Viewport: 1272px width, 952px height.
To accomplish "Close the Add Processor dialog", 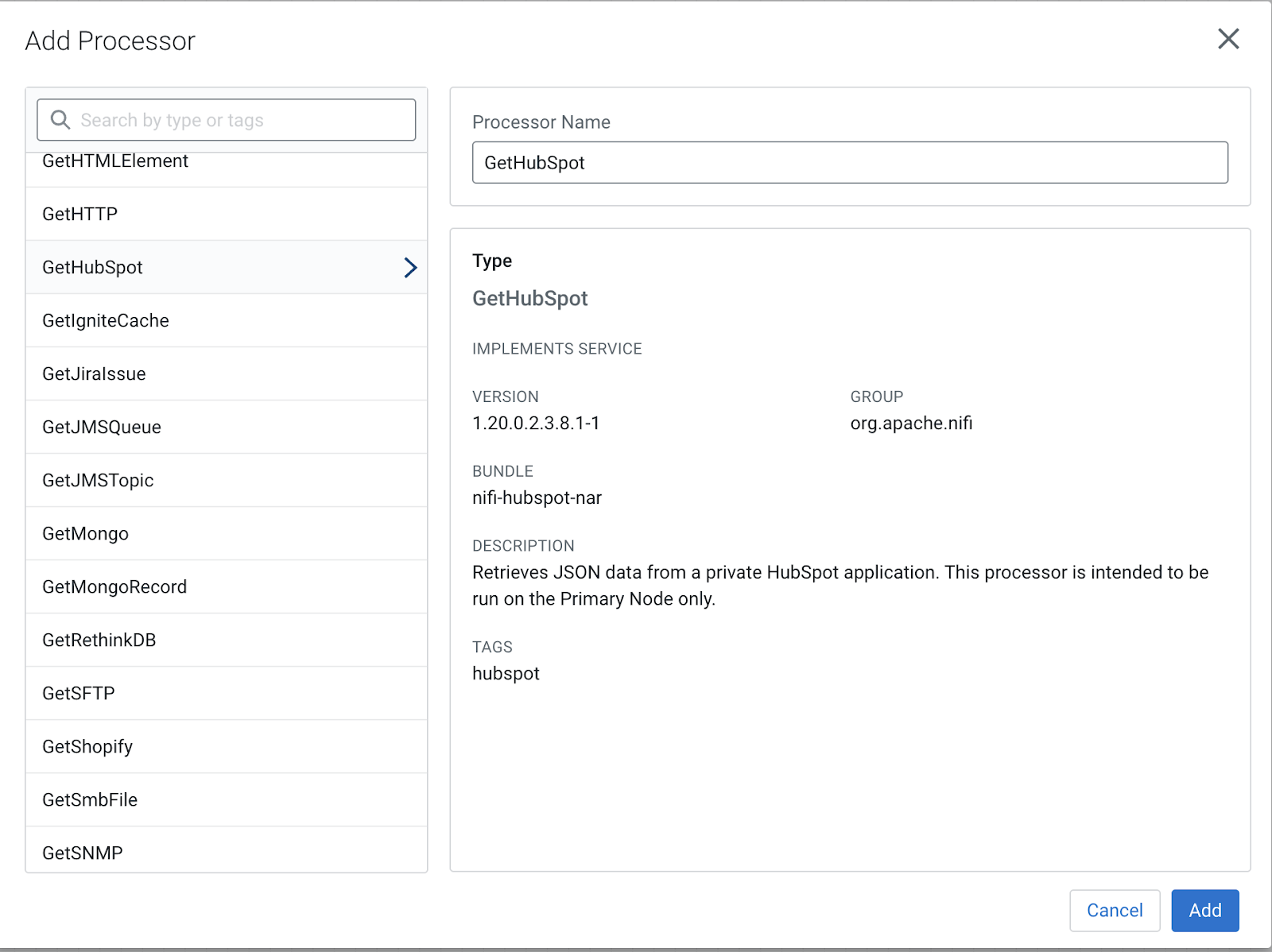I will click(x=1228, y=39).
